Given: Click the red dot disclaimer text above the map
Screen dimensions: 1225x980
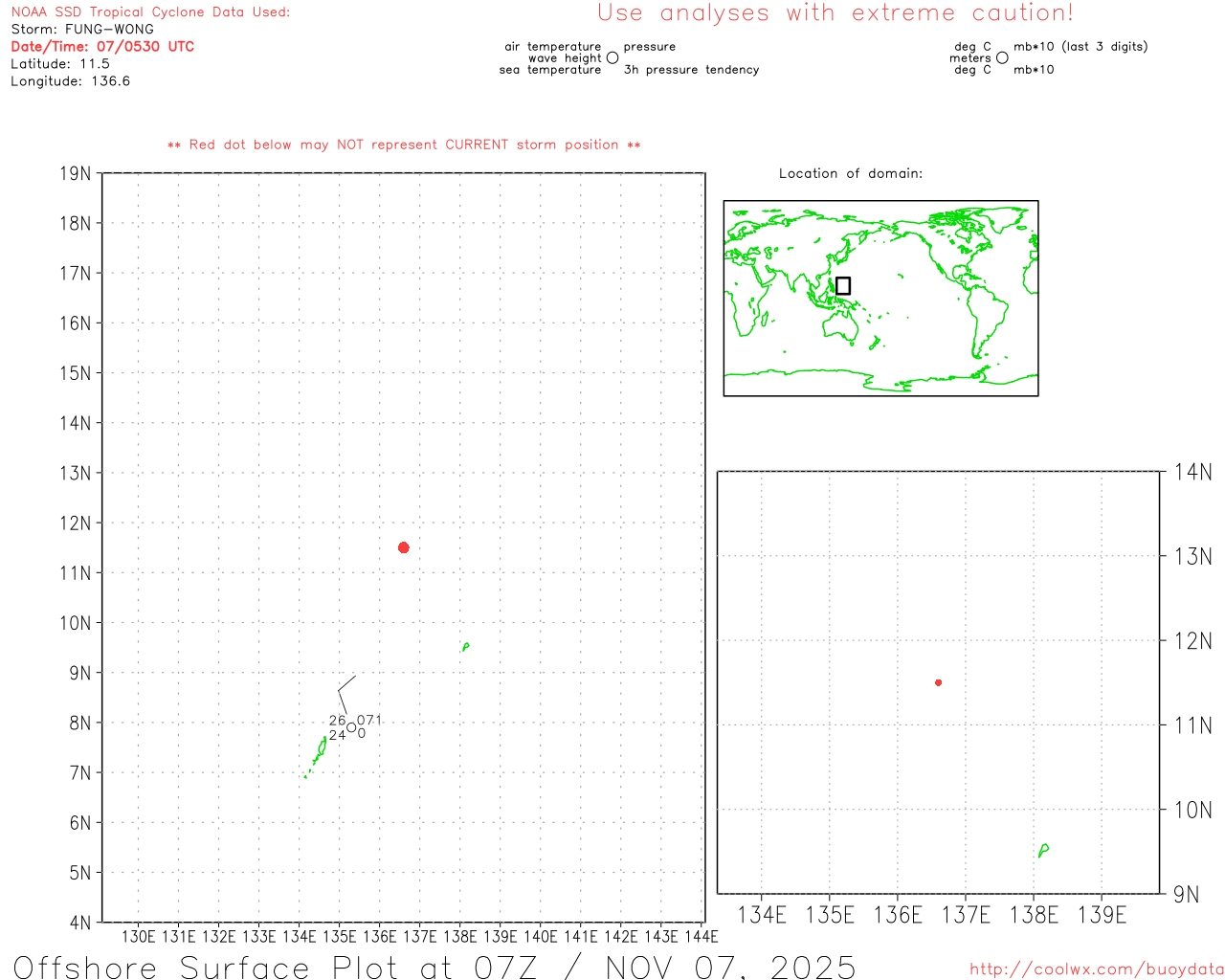Looking at the screenshot, I should (x=404, y=145).
